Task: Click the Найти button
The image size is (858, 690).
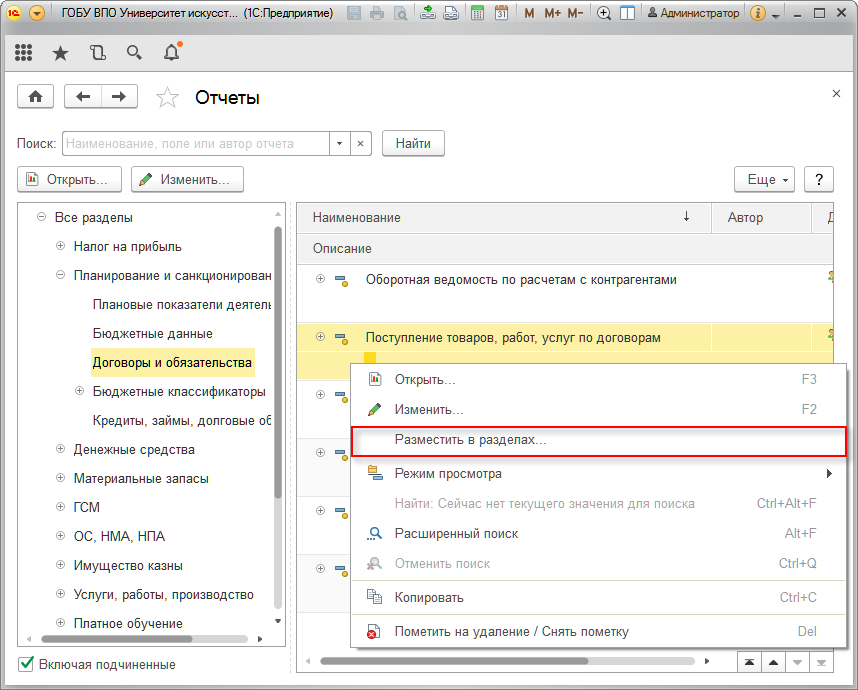Action: tap(413, 143)
